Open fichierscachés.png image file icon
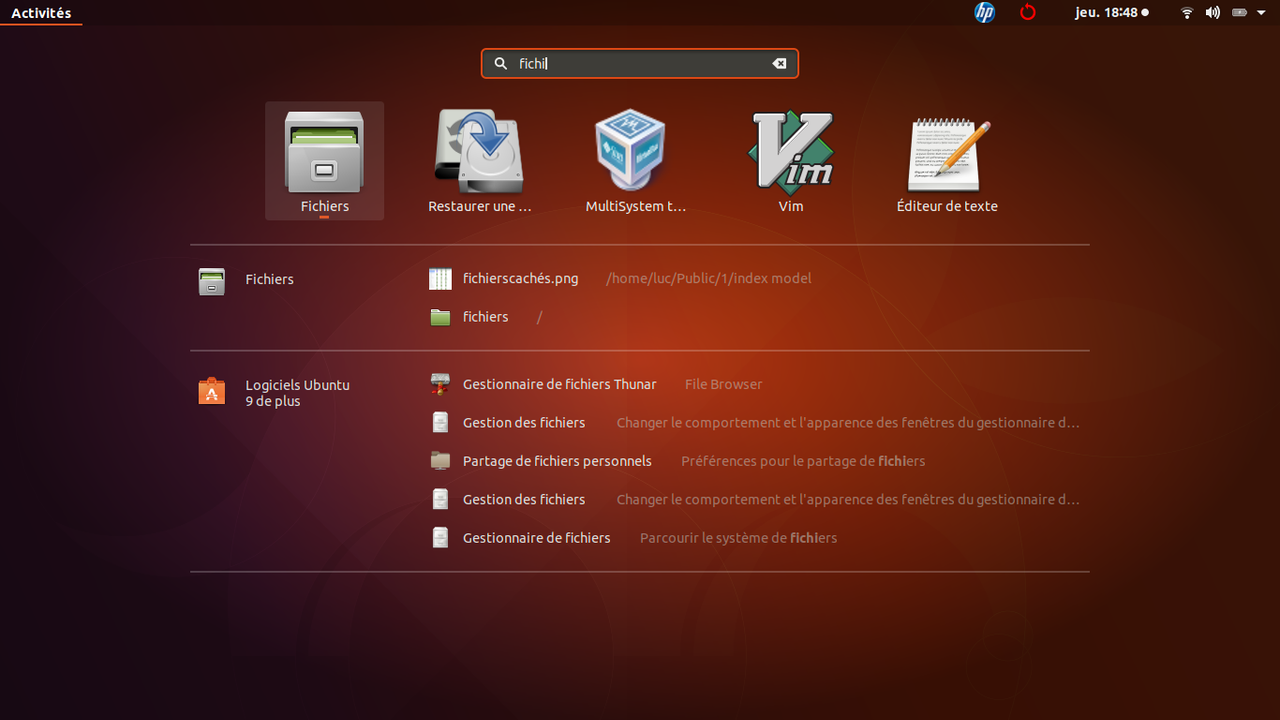Viewport: 1280px width, 720px height. 440,279
